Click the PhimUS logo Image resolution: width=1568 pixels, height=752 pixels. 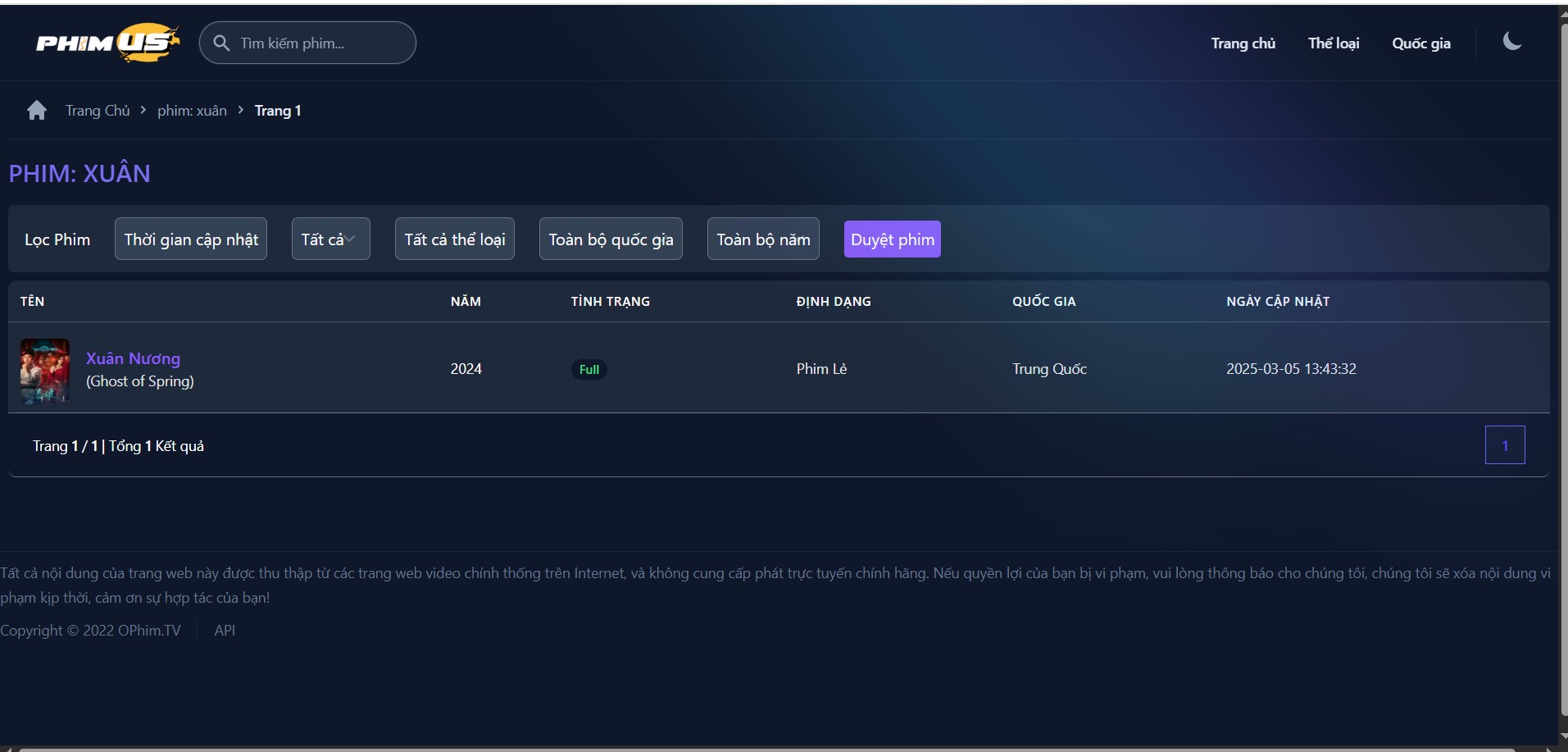coord(107,43)
